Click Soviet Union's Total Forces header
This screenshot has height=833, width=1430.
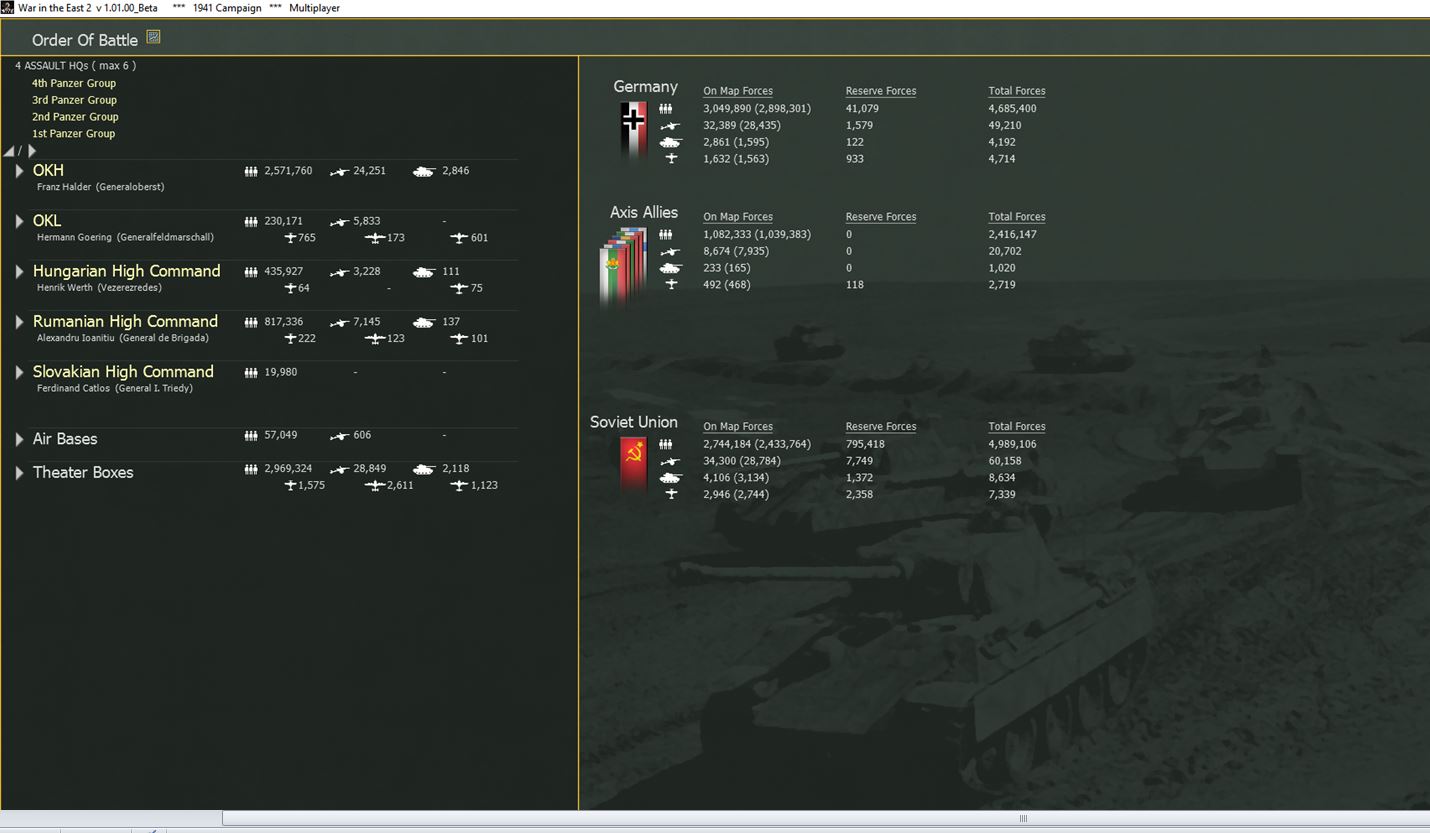tap(1017, 427)
